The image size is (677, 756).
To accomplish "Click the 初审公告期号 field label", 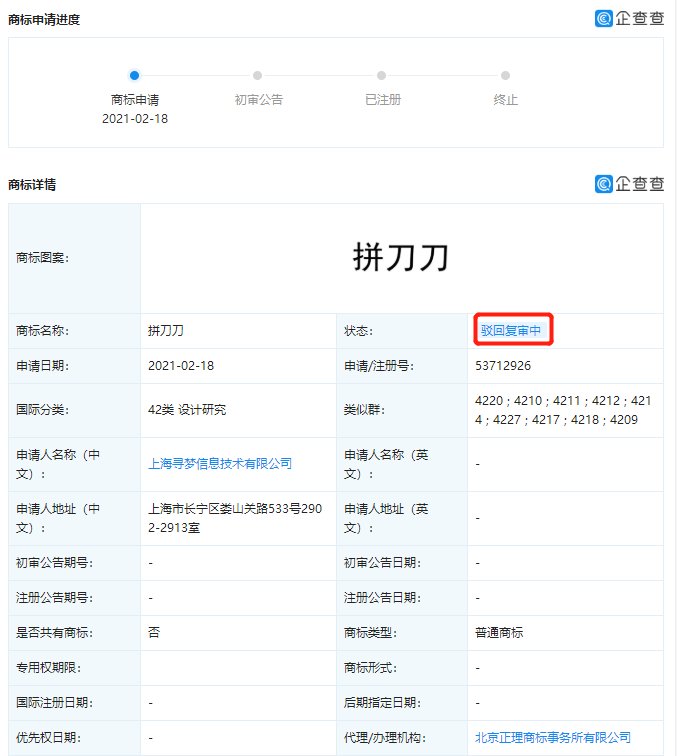I will pyautogui.click(x=54, y=562).
